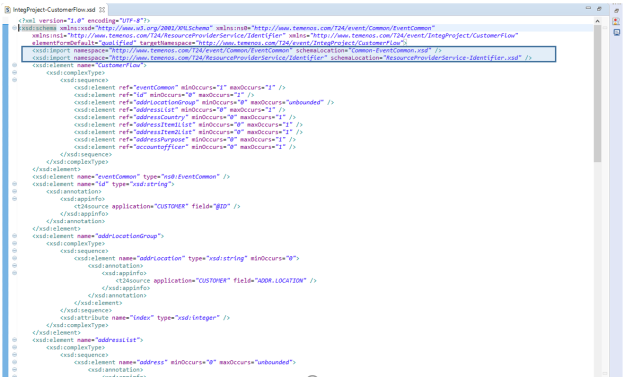The height and width of the screenshot is (377, 624).
Task: Click the name="eventCommon" type="ns0:EventCommon" line
Action: tap(131, 176)
